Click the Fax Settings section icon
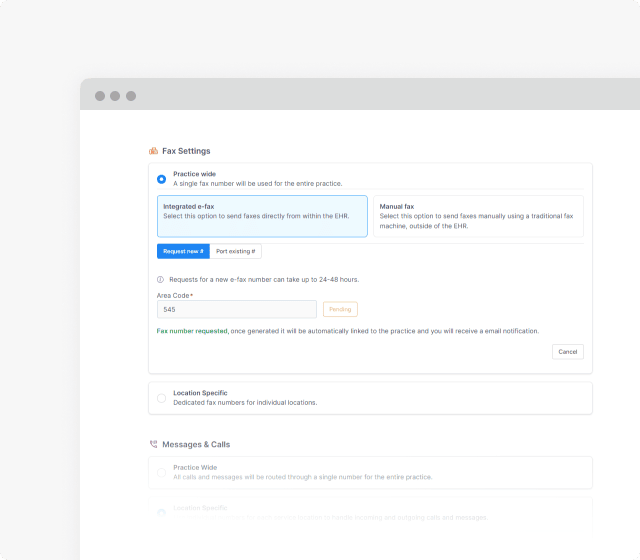Screen dimensions: 640x560 [153, 151]
